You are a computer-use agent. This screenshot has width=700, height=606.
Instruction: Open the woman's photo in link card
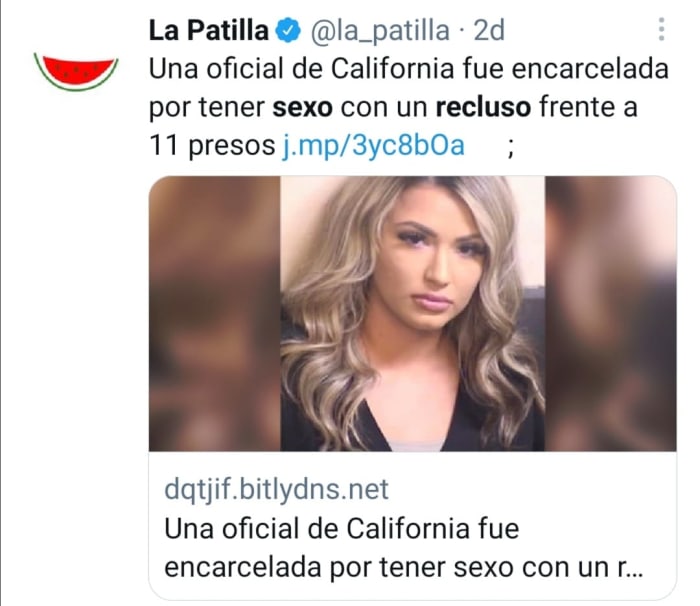coord(412,313)
